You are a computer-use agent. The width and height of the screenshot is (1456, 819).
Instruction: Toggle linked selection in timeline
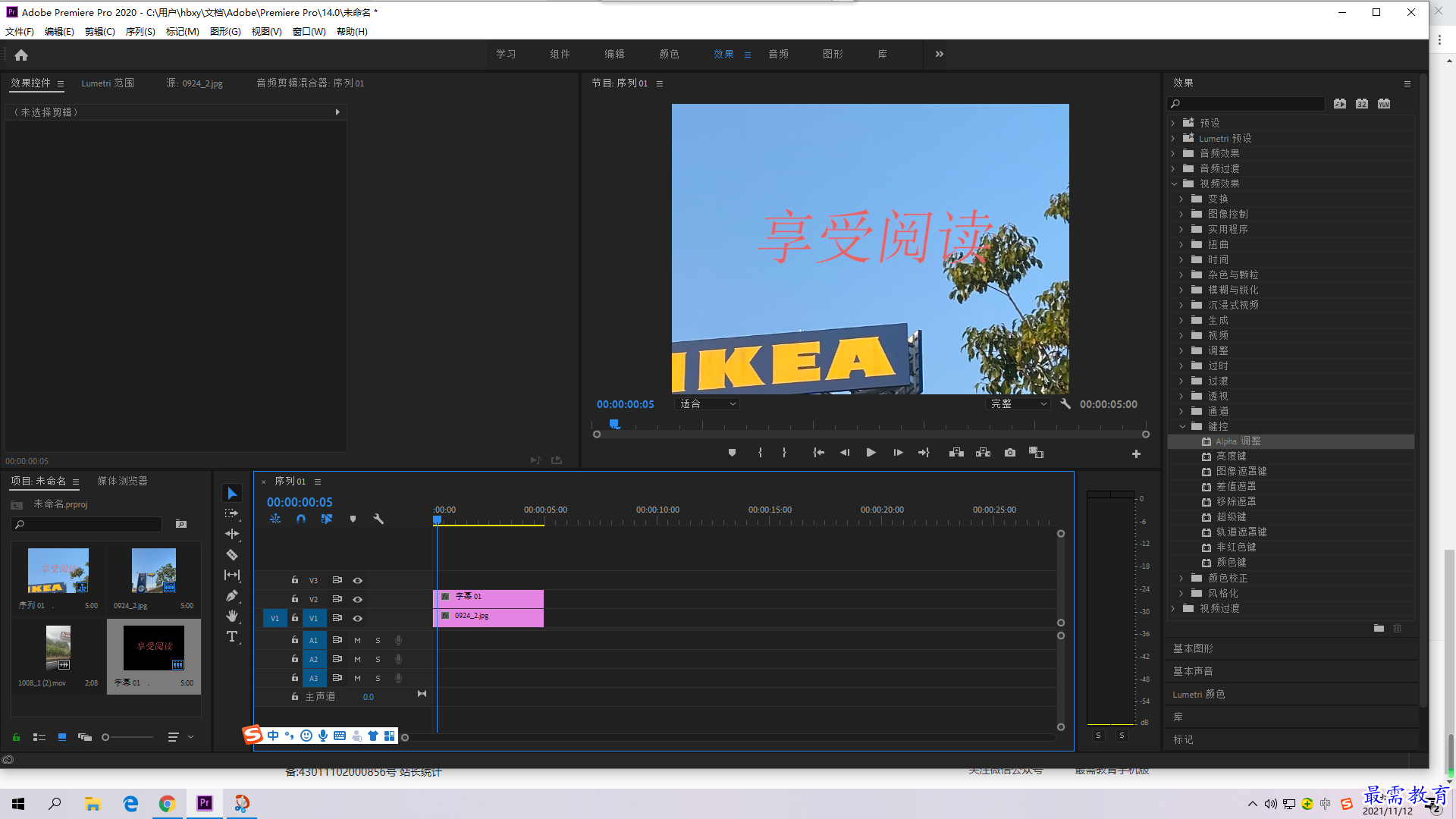tap(327, 519)
